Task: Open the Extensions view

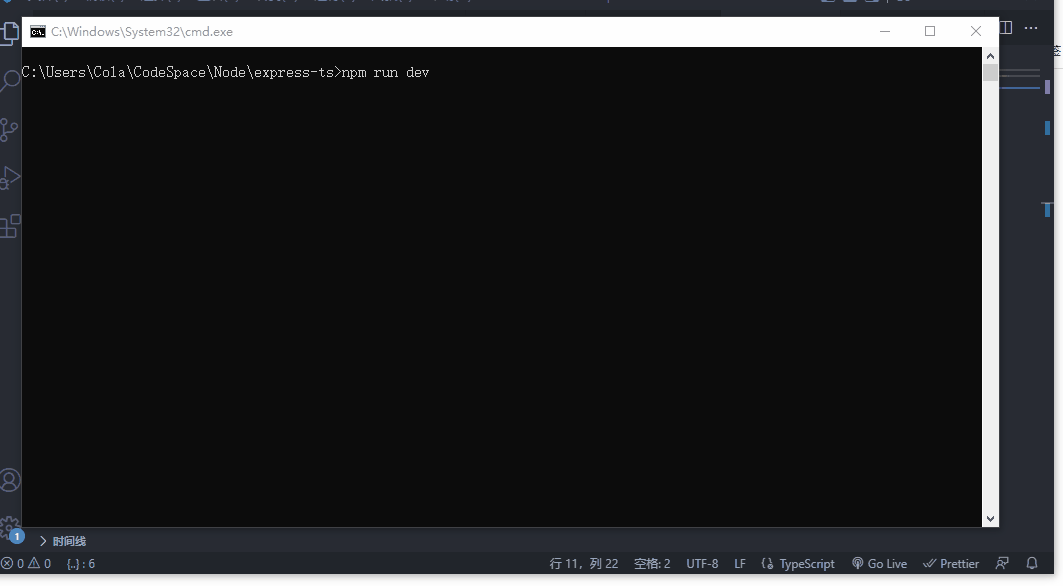Action: click(9, 226)
